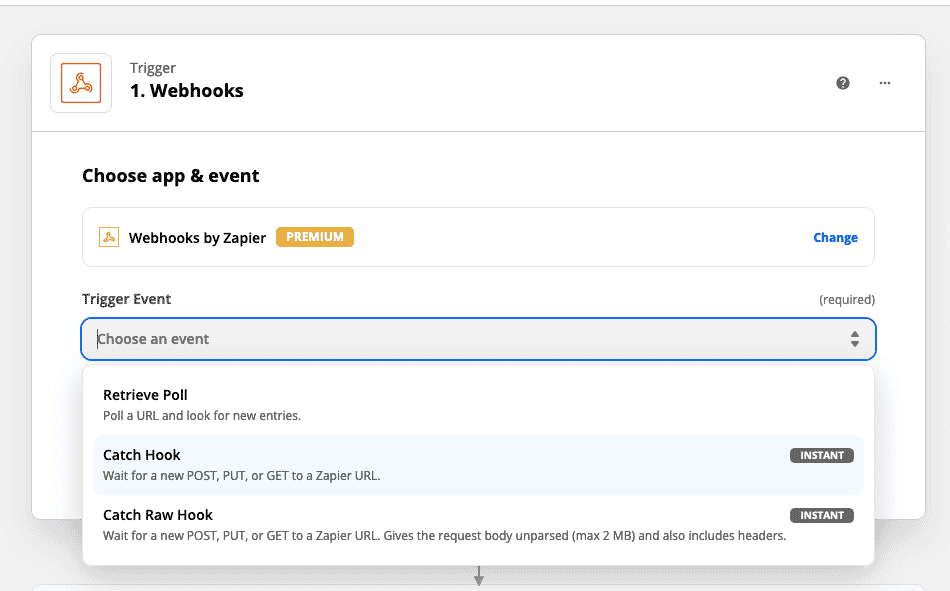Screen dimensions: 950x591
Task: Click the Trigger Event field label
Action: [x=126, y=299]
